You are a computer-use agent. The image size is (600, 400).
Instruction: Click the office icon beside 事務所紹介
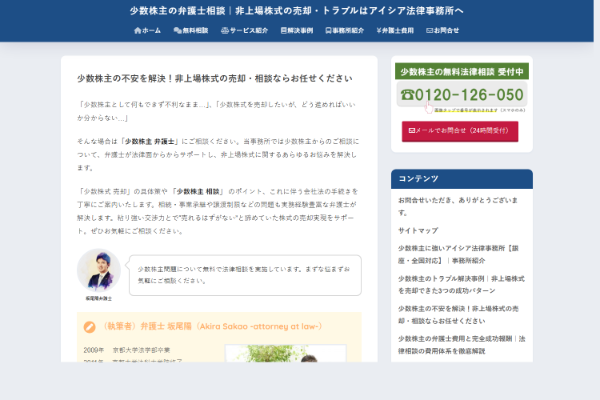tap(328, 31)
